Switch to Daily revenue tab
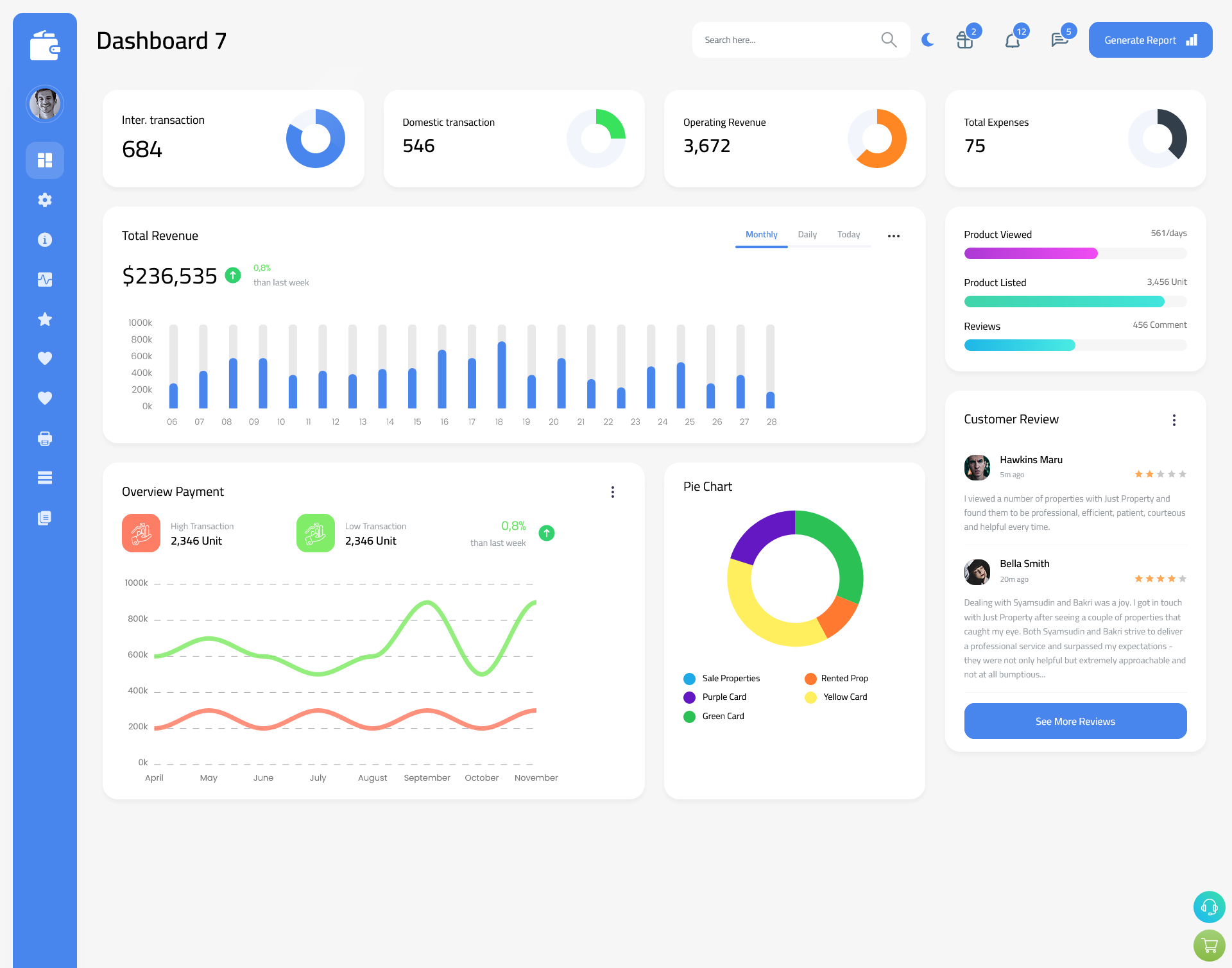 [807, 235]
